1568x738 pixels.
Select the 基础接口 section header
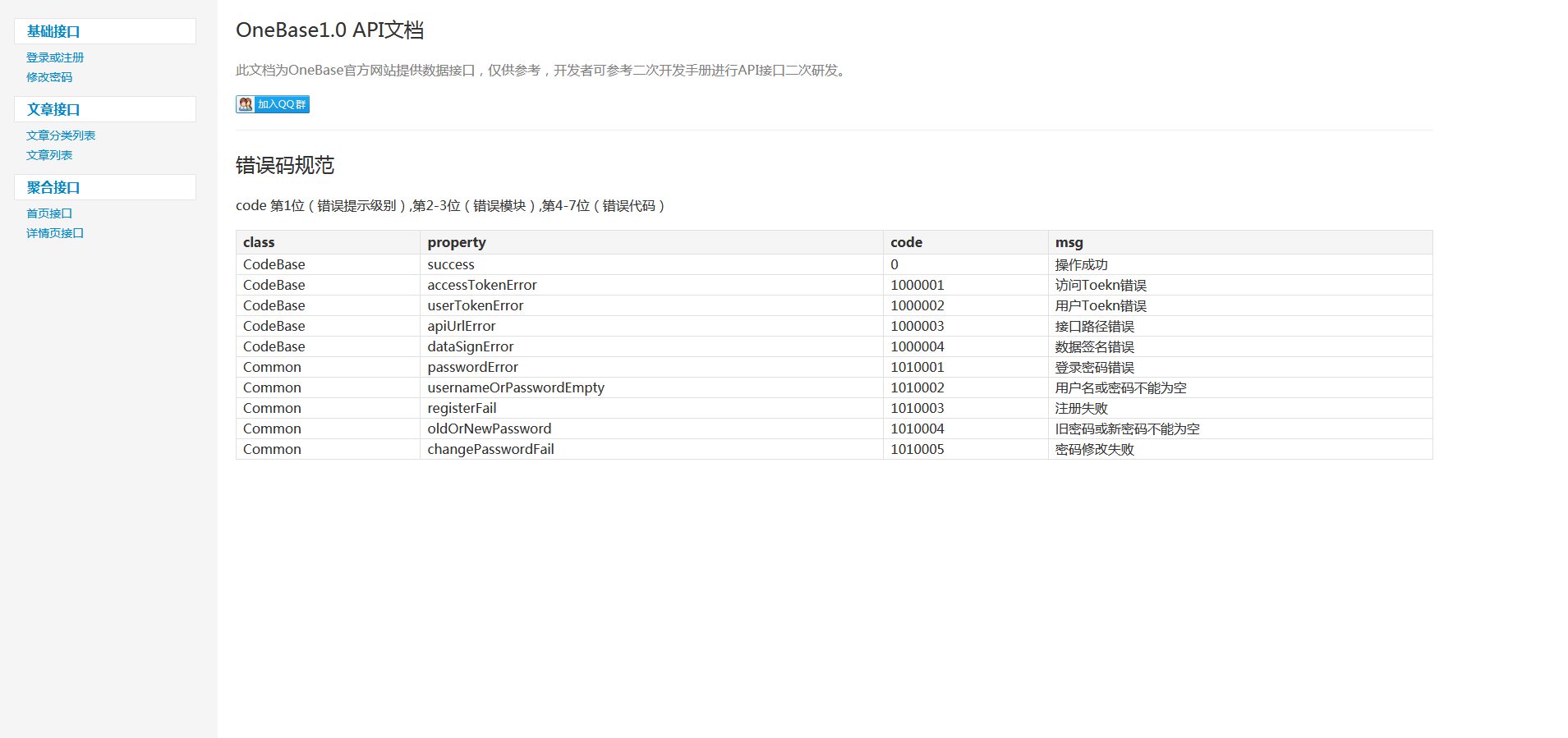(105, 31)
